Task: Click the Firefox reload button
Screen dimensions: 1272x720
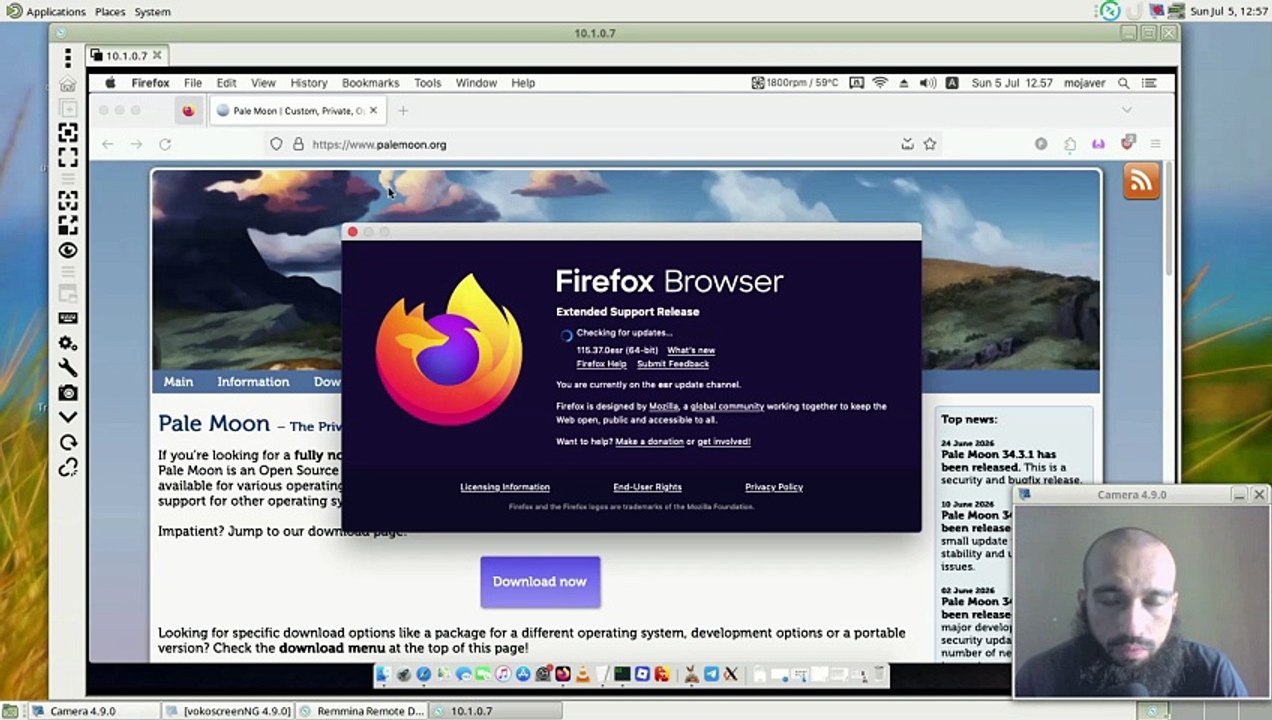Action: [165, 144]
